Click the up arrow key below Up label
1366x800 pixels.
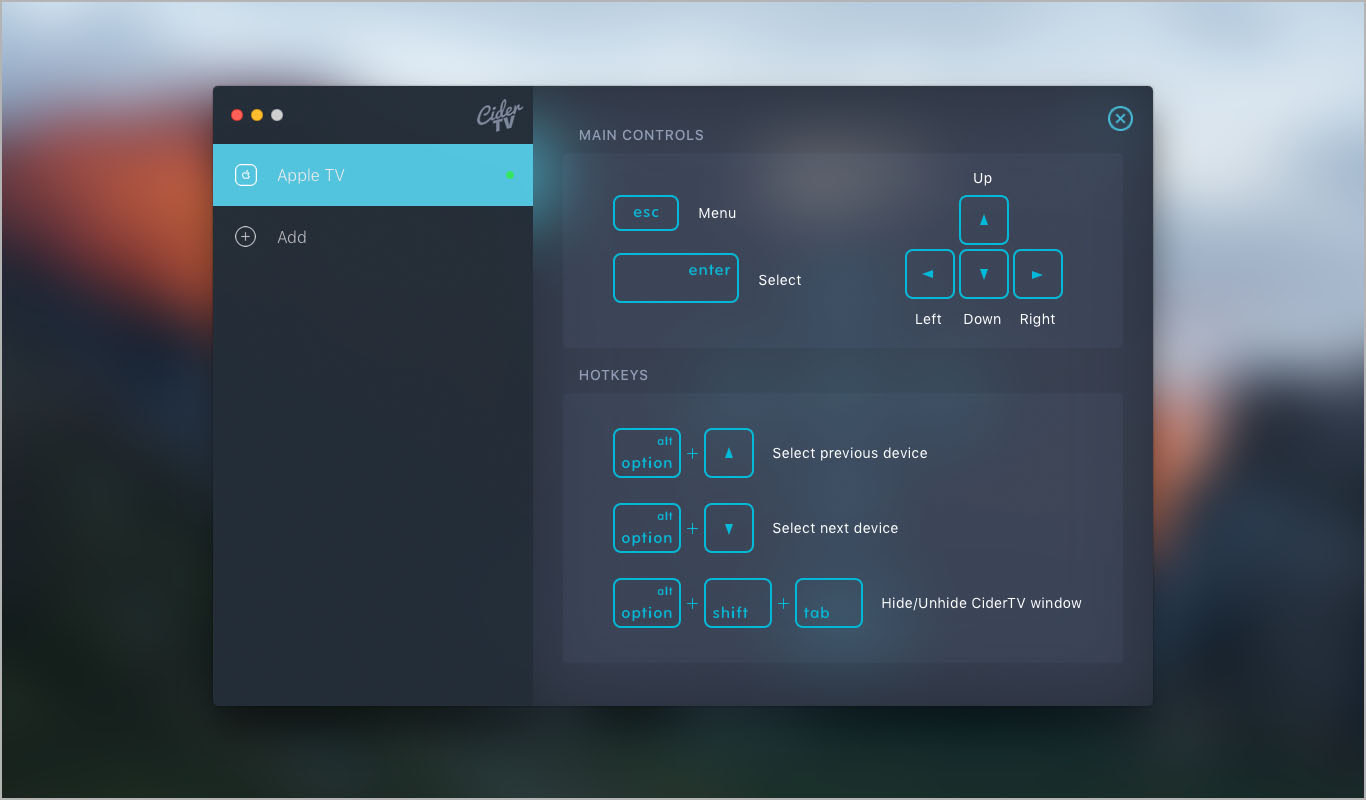[984, 220]
